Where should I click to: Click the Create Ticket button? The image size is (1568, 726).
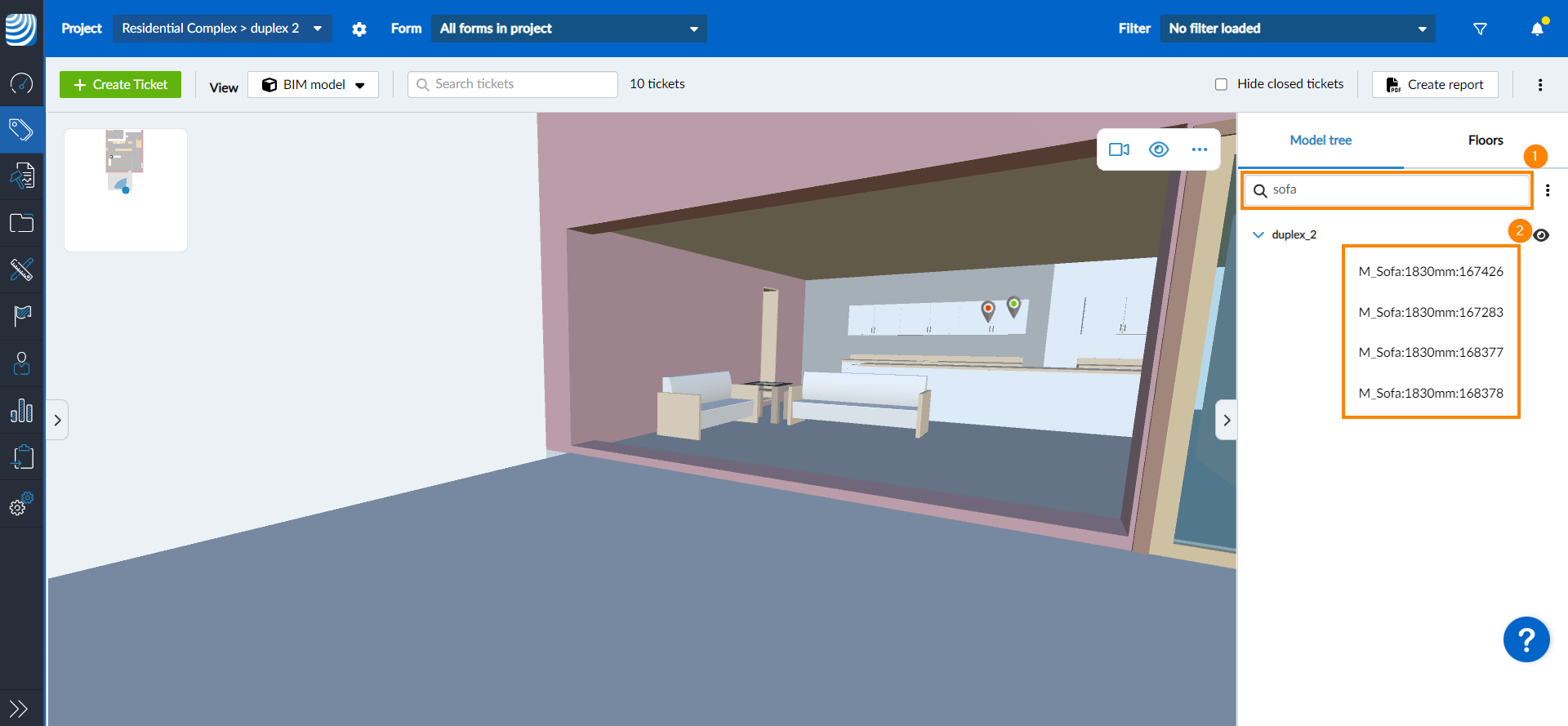click(x=120, y=85)
